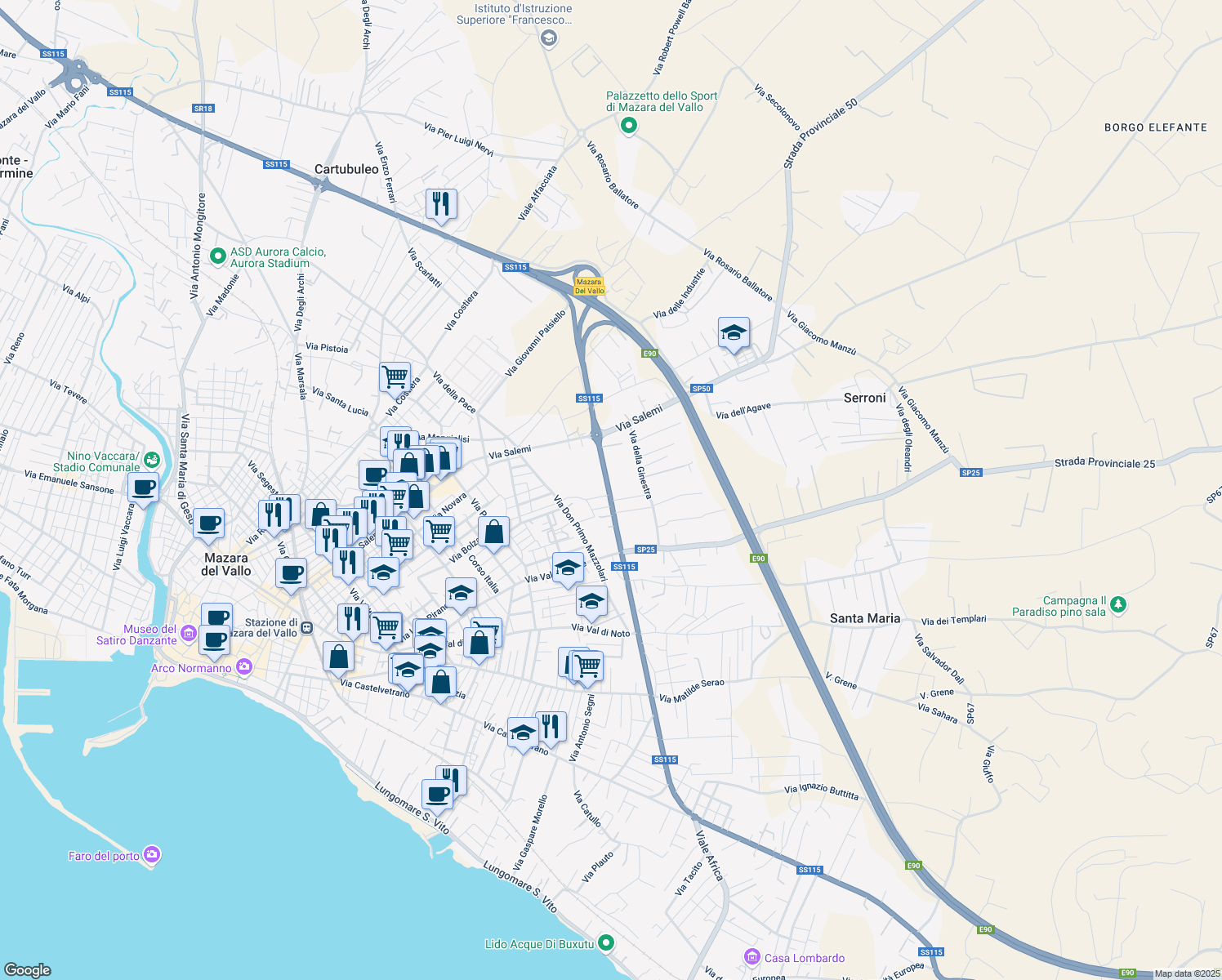This screenshot has height=980, width=1222.
Task: Click the SP50 road shield
Action: (x=702, y=389)
